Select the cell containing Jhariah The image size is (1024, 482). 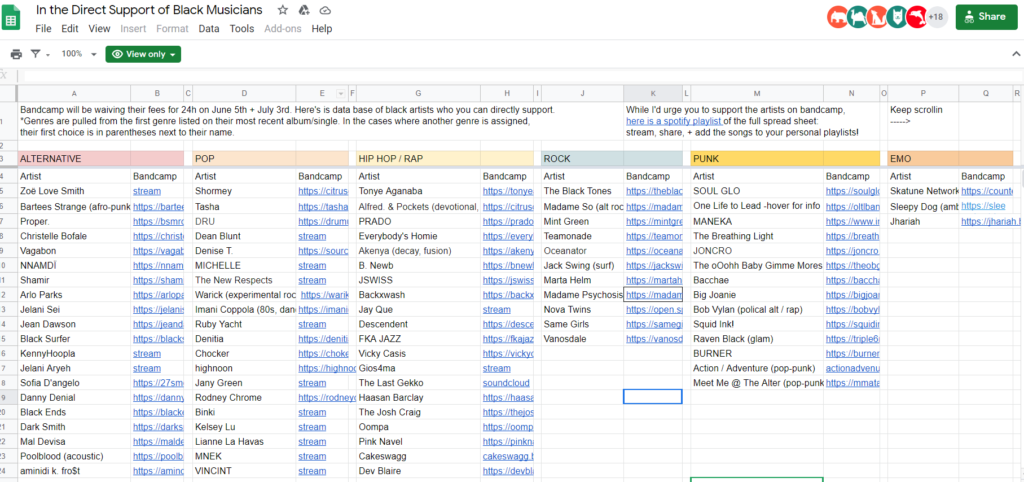923,221
